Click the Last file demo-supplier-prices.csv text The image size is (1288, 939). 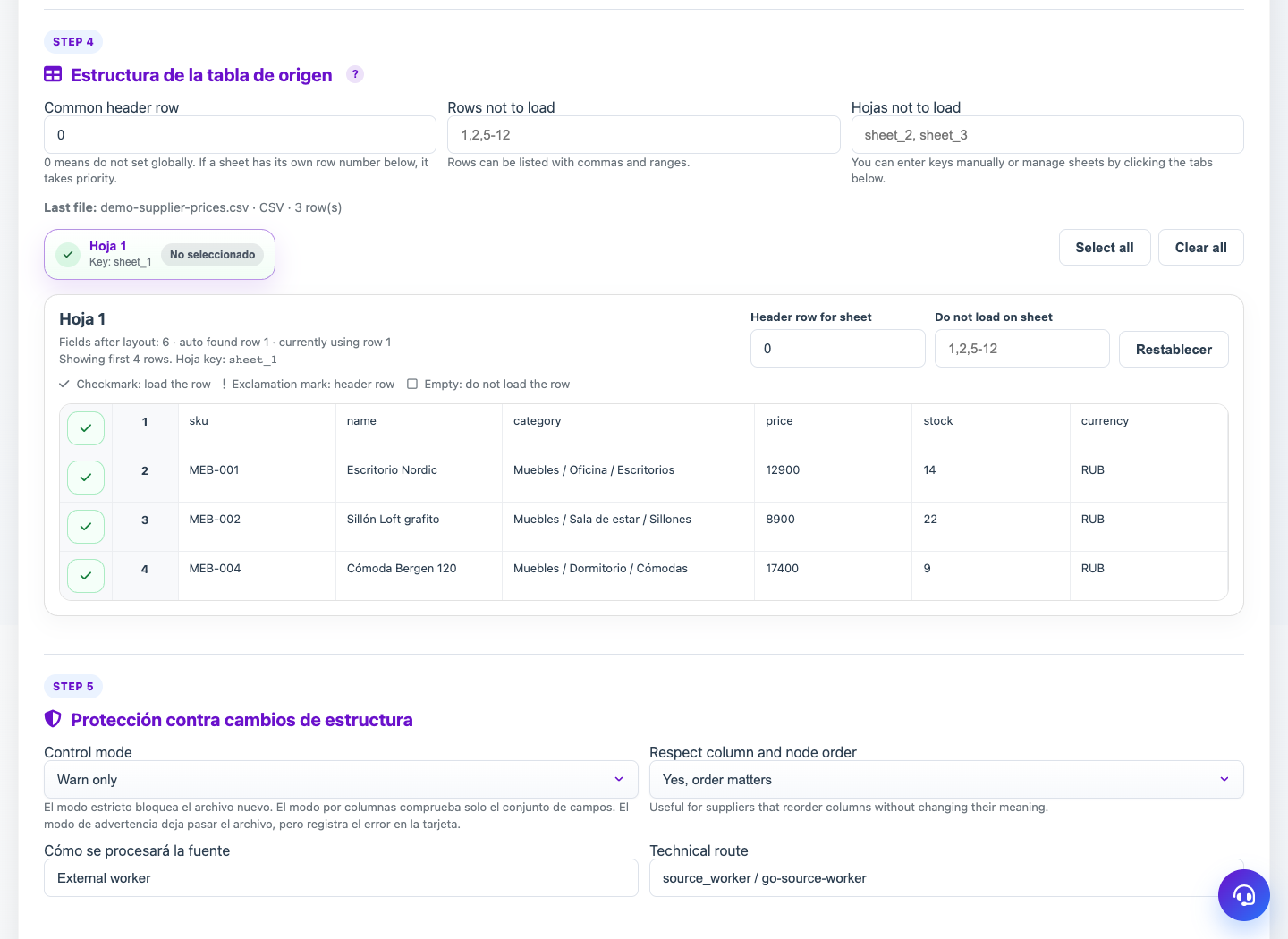[192, 207]
